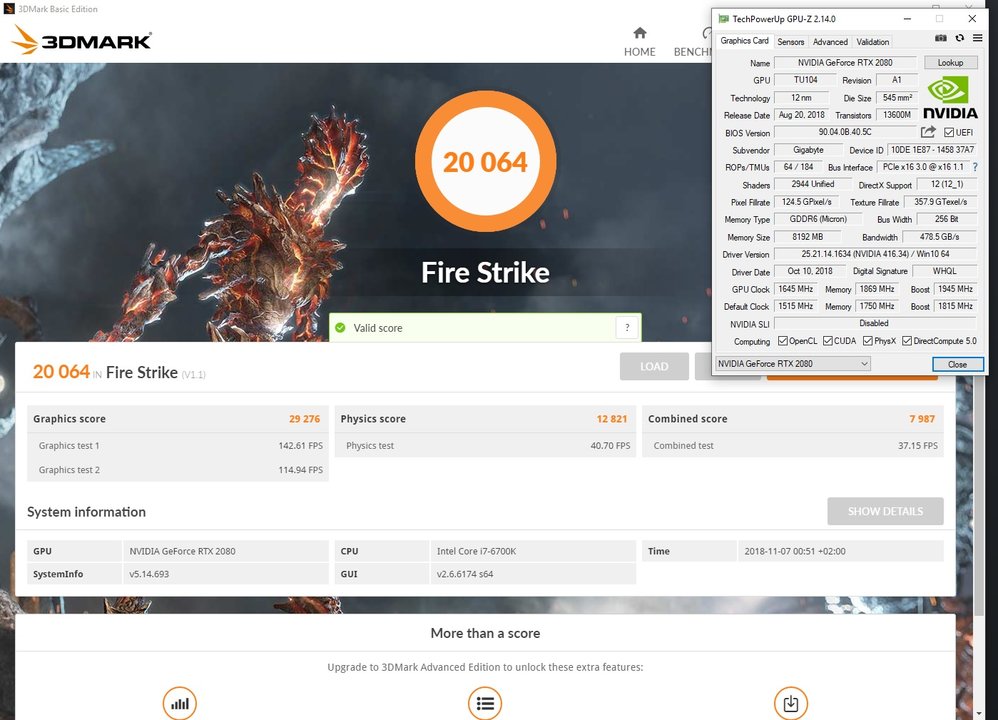Click the Driver Version field value

coord(875,253)
